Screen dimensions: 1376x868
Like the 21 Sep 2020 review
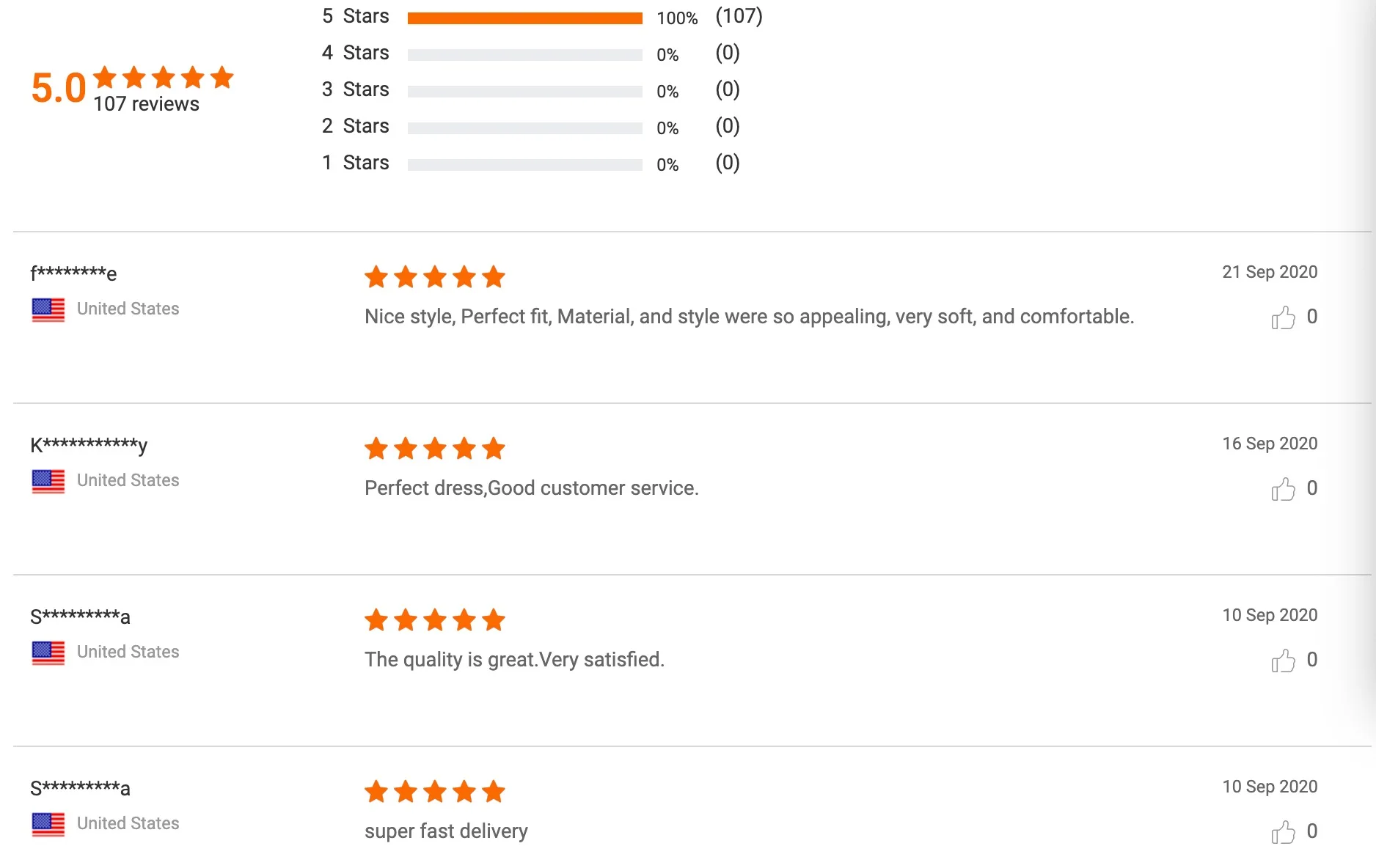tap(1283, 317)
